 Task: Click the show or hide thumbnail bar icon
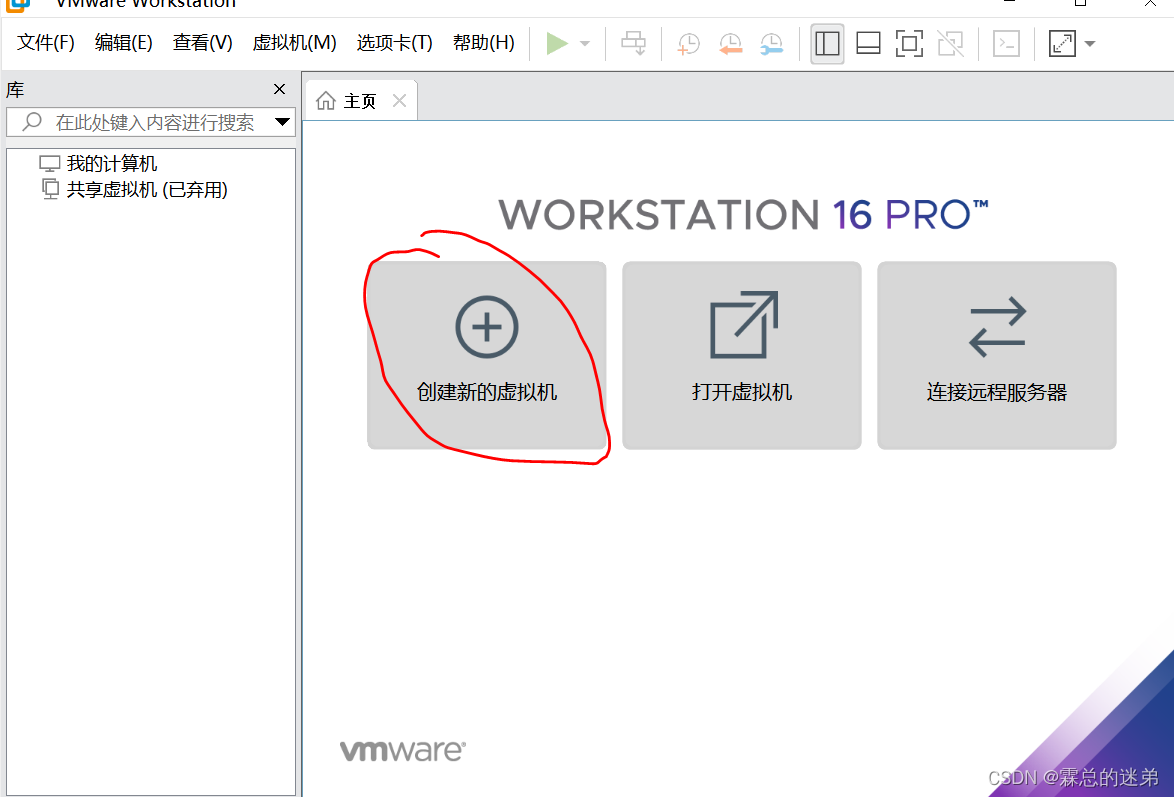click(x=867, y=43)
